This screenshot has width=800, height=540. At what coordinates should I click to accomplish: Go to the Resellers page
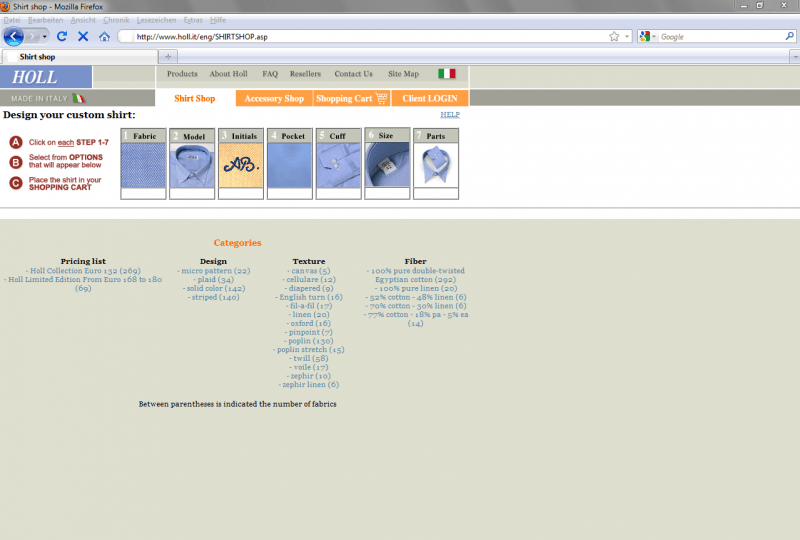305,73
